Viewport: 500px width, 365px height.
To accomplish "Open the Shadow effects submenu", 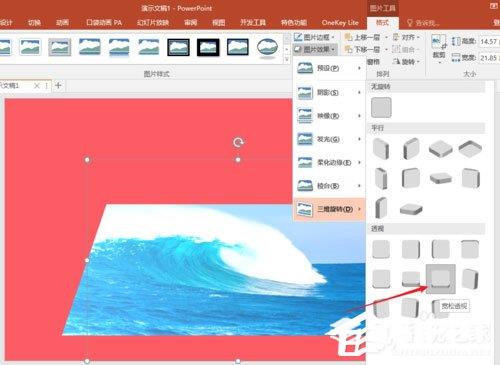I will (x=329, y=92).
